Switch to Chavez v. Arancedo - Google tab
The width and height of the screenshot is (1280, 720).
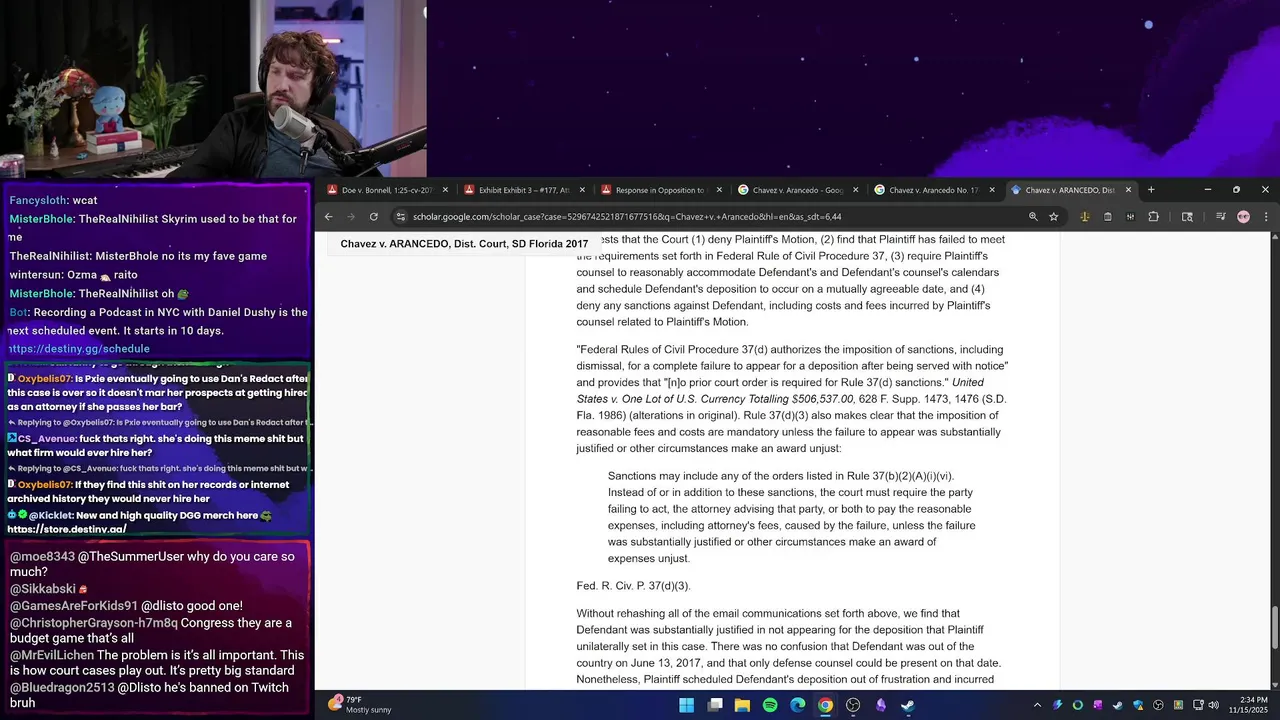[797, 190]
